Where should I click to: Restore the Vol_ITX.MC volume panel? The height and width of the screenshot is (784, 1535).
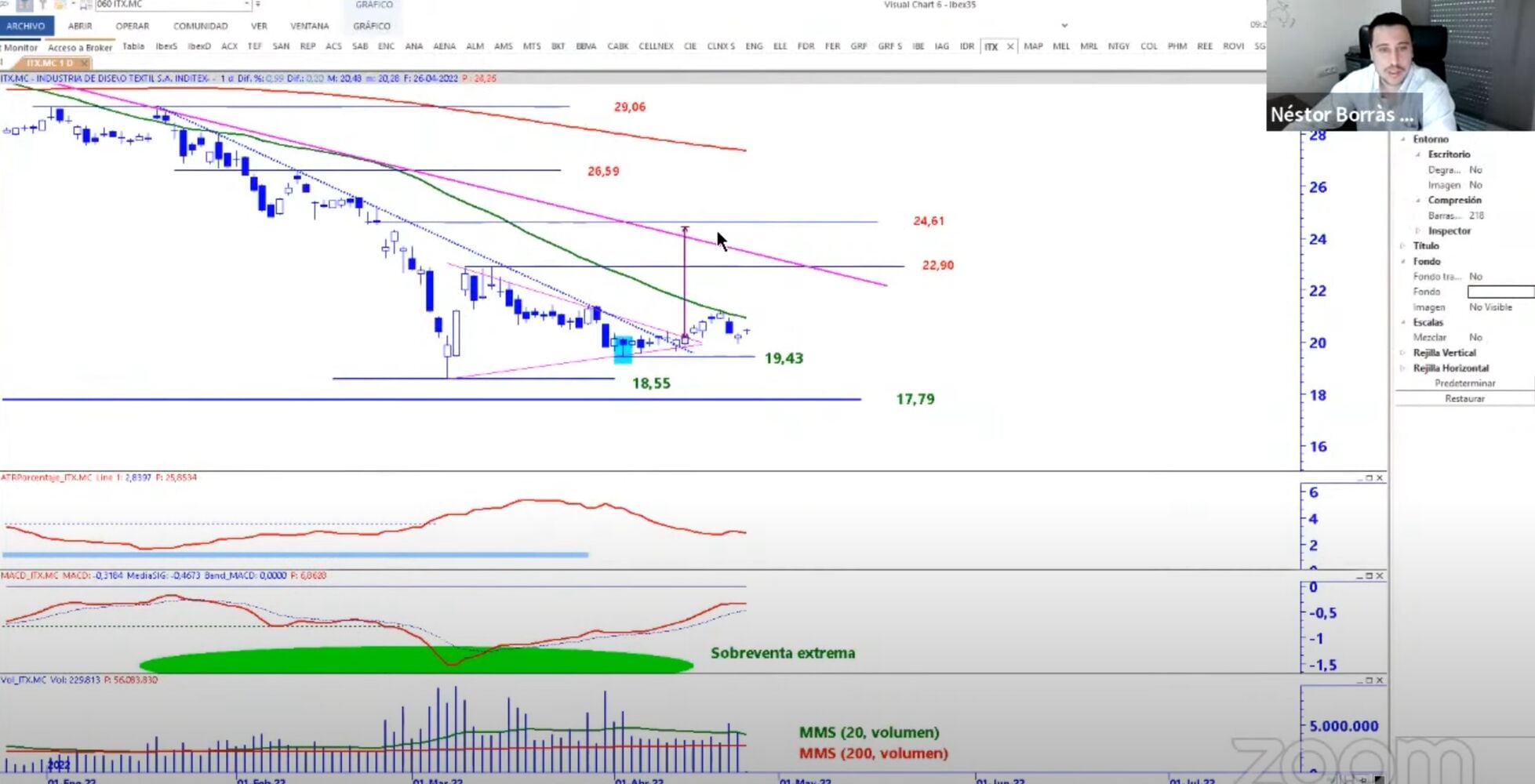tap(1369, 681)
